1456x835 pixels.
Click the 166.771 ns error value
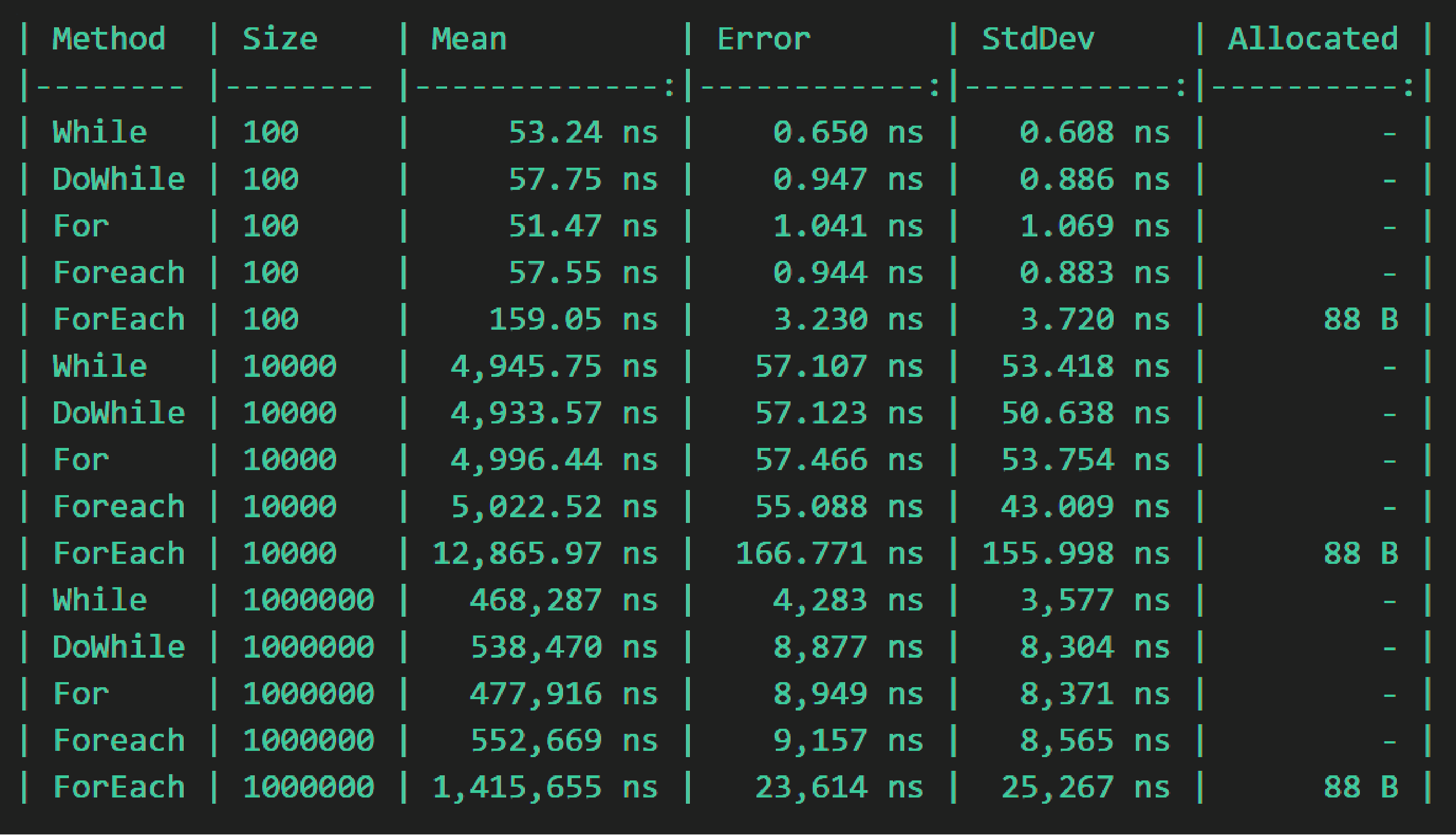pyautogui.click(x=829, y=554)
